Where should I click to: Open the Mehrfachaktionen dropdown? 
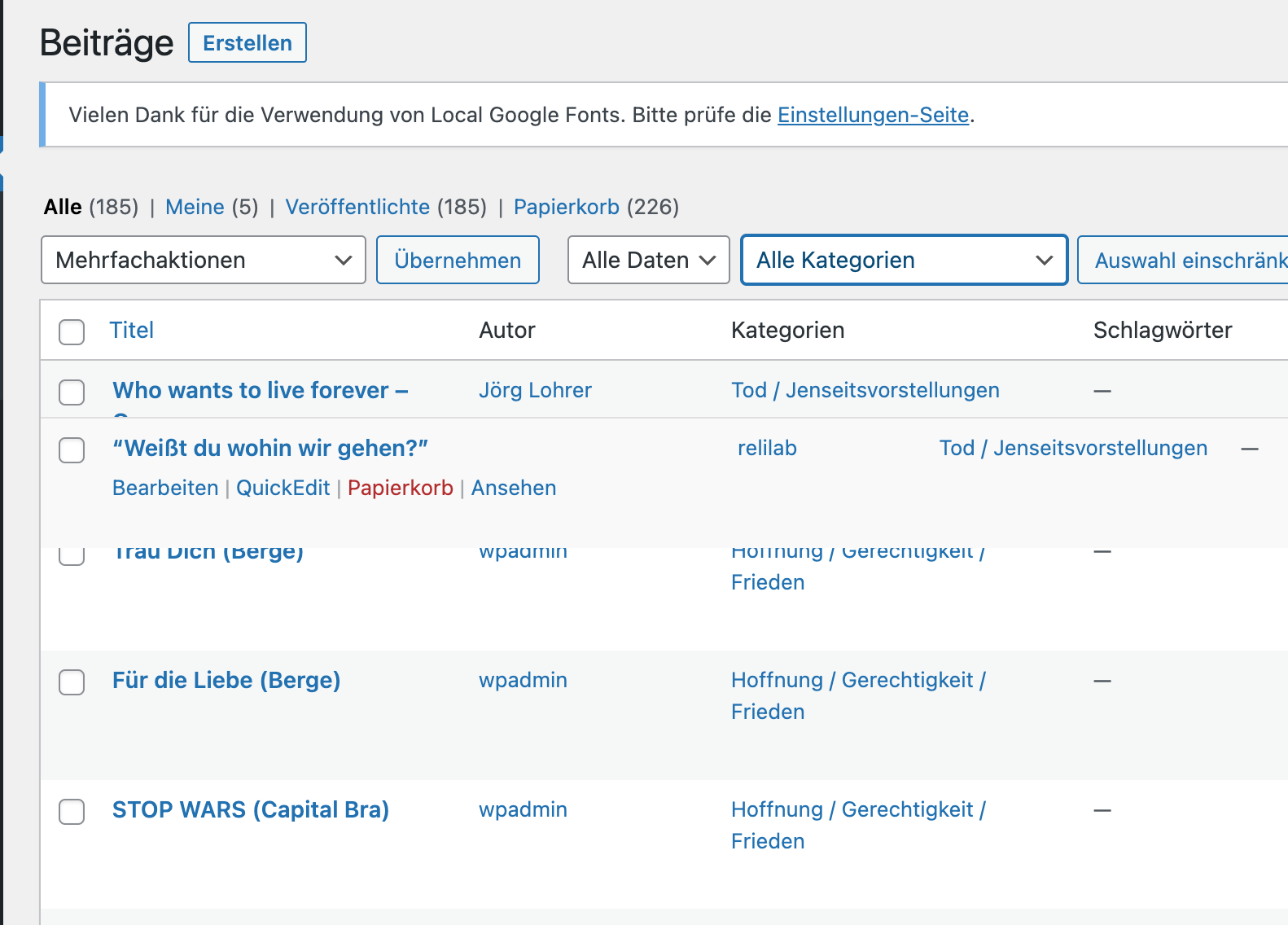click(x=203, y=260)
